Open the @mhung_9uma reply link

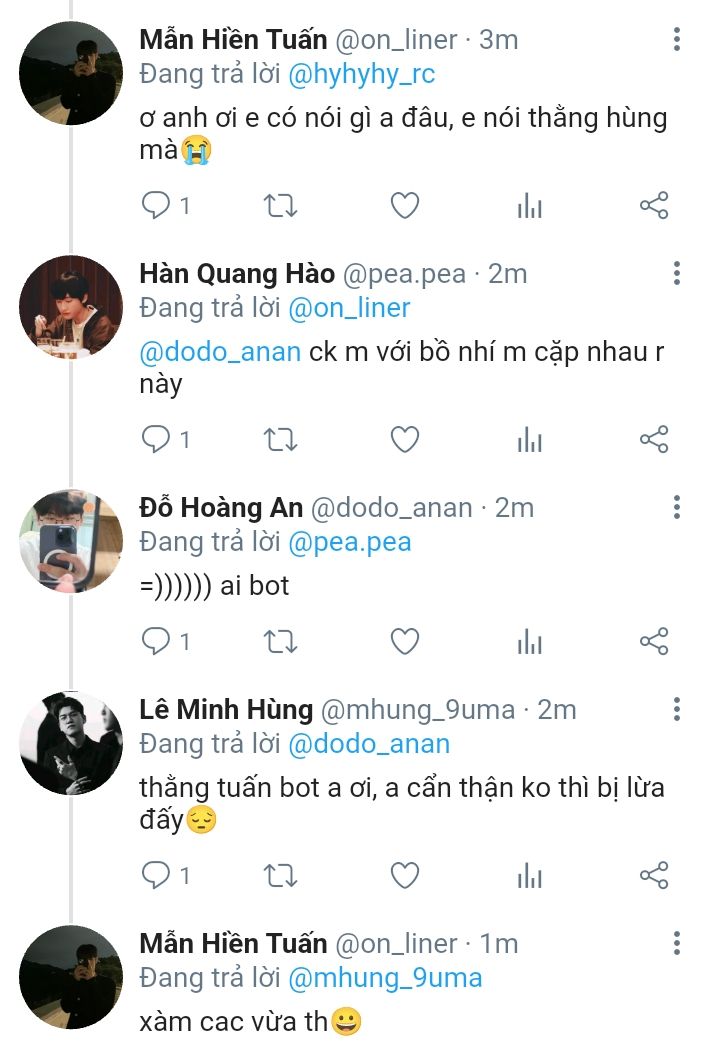pos(385,977)
